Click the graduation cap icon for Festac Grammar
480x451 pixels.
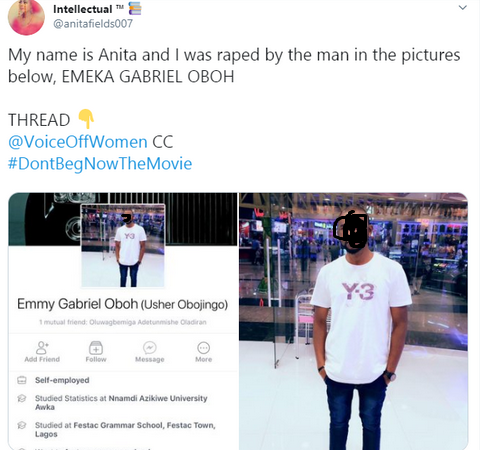coord(22,425)
